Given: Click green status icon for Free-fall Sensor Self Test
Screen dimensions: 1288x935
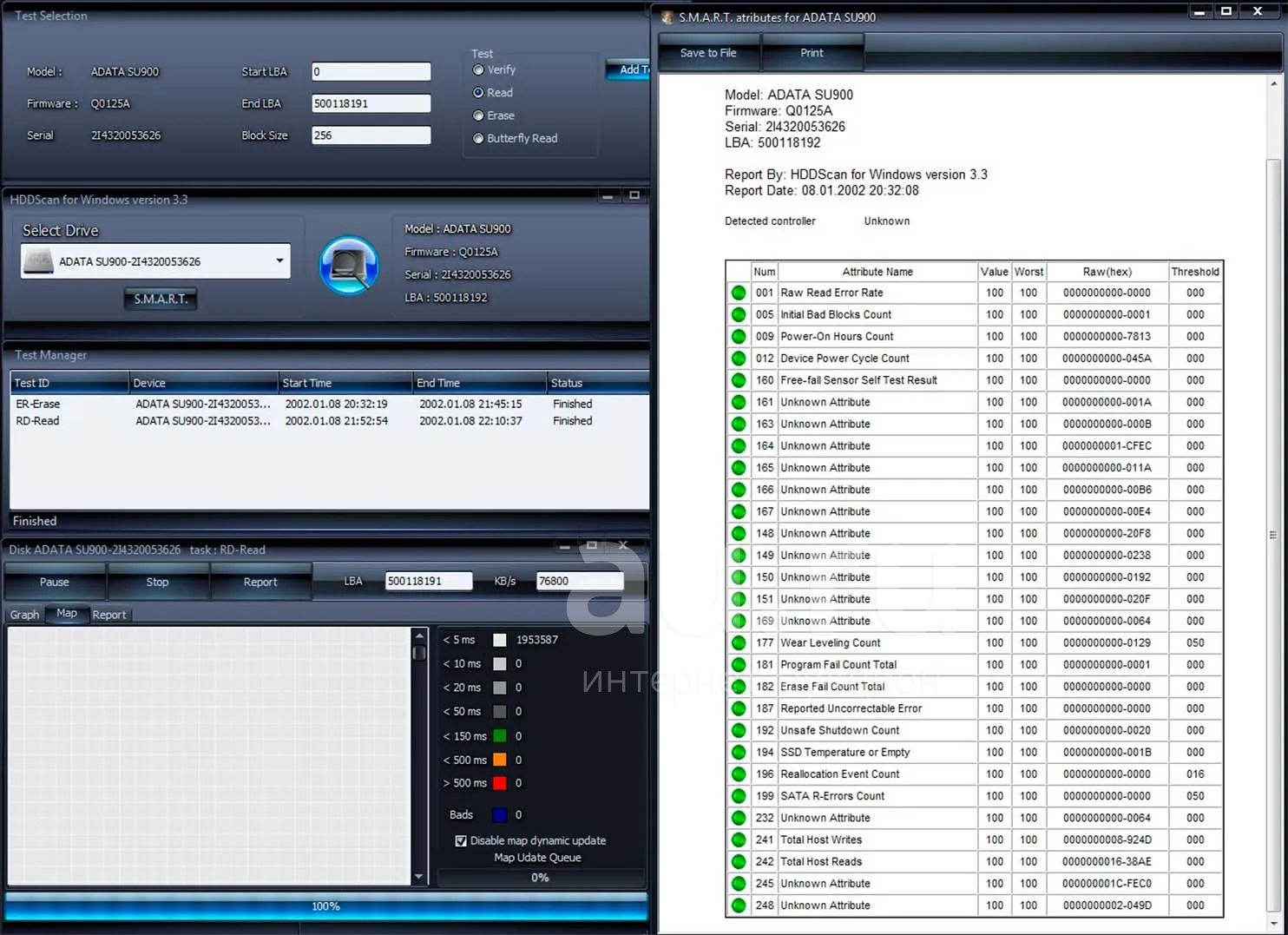Looking at the screenshot, I should coord(739,380).
